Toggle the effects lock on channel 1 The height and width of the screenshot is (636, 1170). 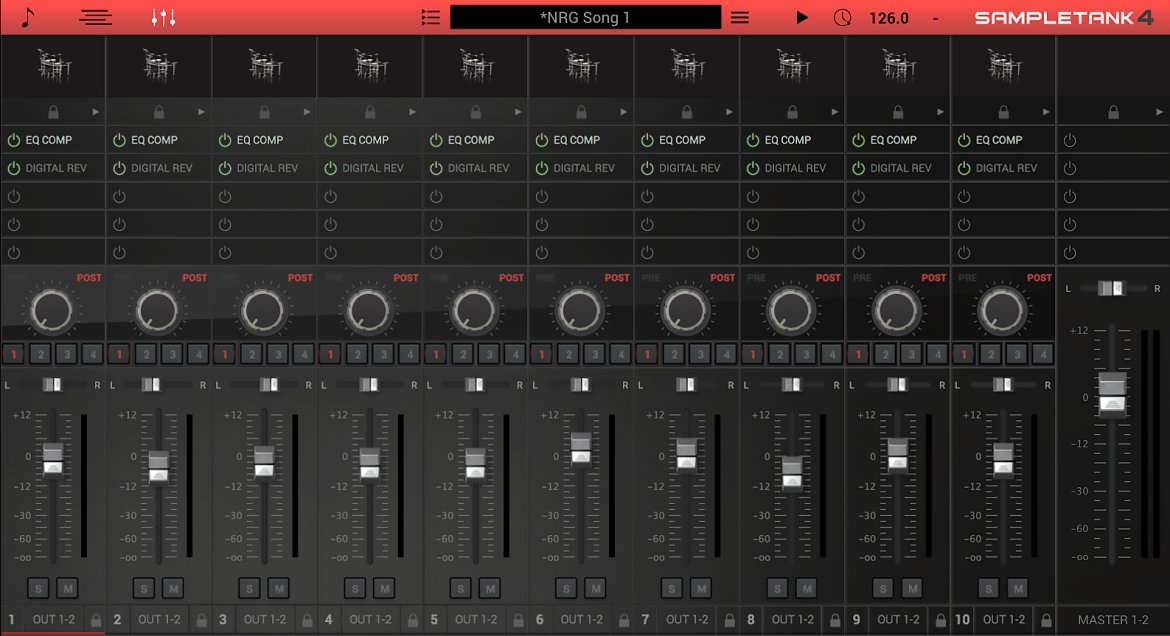[54, 112]
